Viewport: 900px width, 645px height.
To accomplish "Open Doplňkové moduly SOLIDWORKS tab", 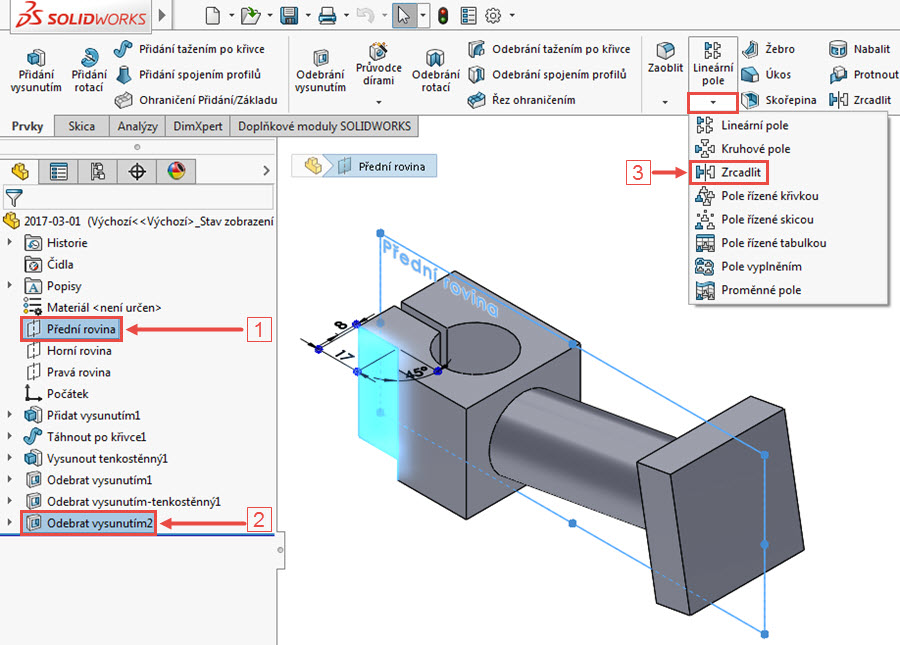I will pos(324,126).
